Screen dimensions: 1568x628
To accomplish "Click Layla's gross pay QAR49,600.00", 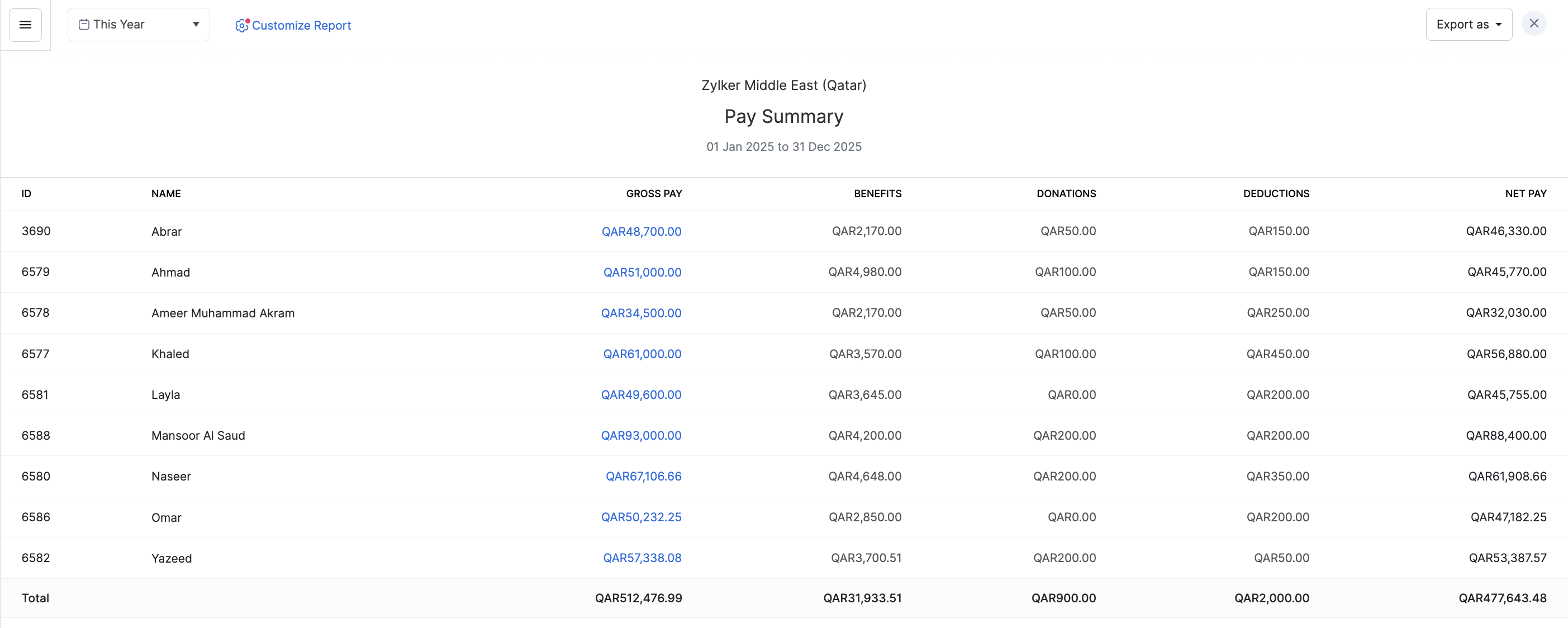I will [641, 394].
